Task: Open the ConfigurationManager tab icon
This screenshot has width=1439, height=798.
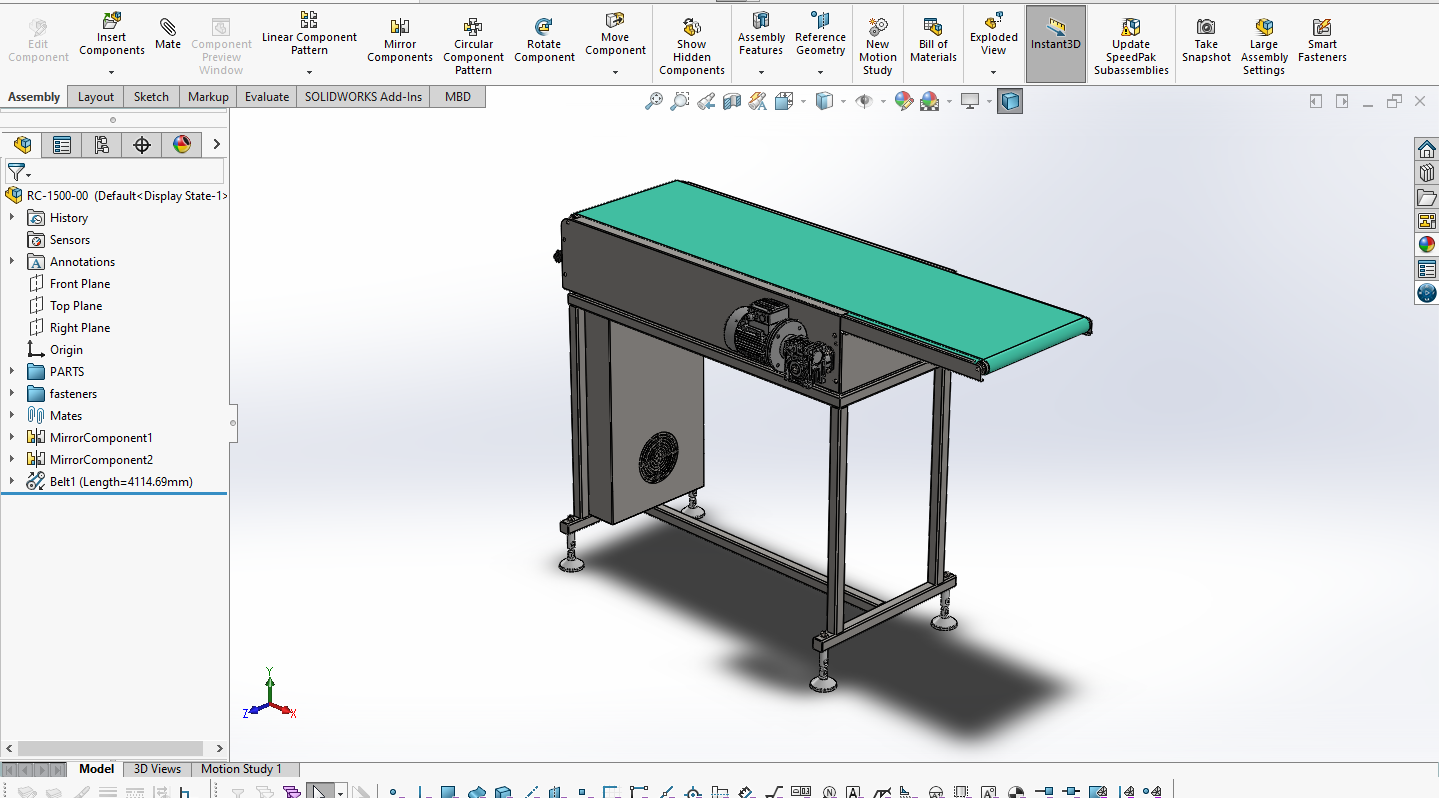Action: pyautogui.click(x=102, y=145)
